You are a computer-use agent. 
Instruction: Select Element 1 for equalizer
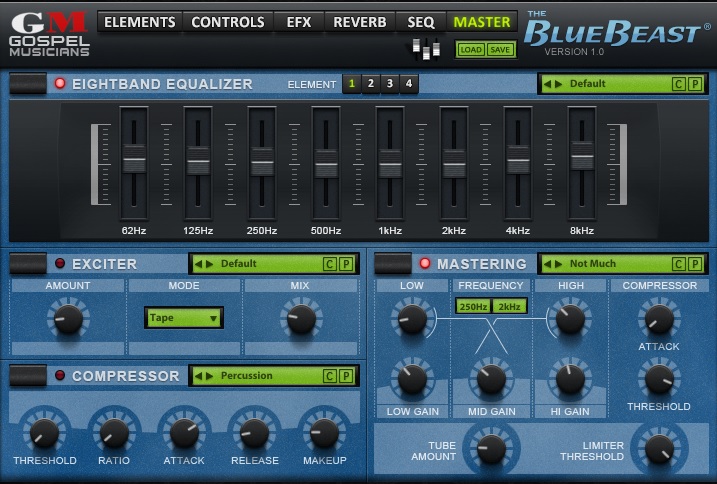352,84
